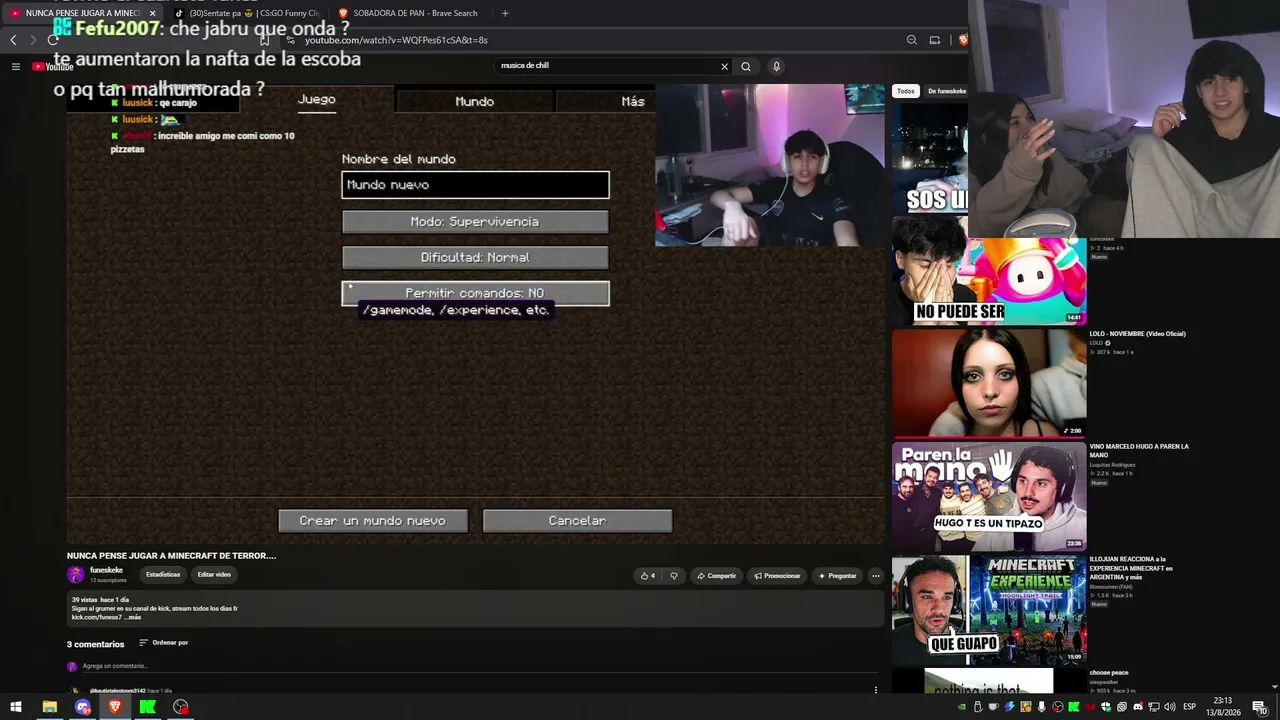
Task: Open the LOLO - NOVIEMBRE video thumbnail
Action: (989, 384)
